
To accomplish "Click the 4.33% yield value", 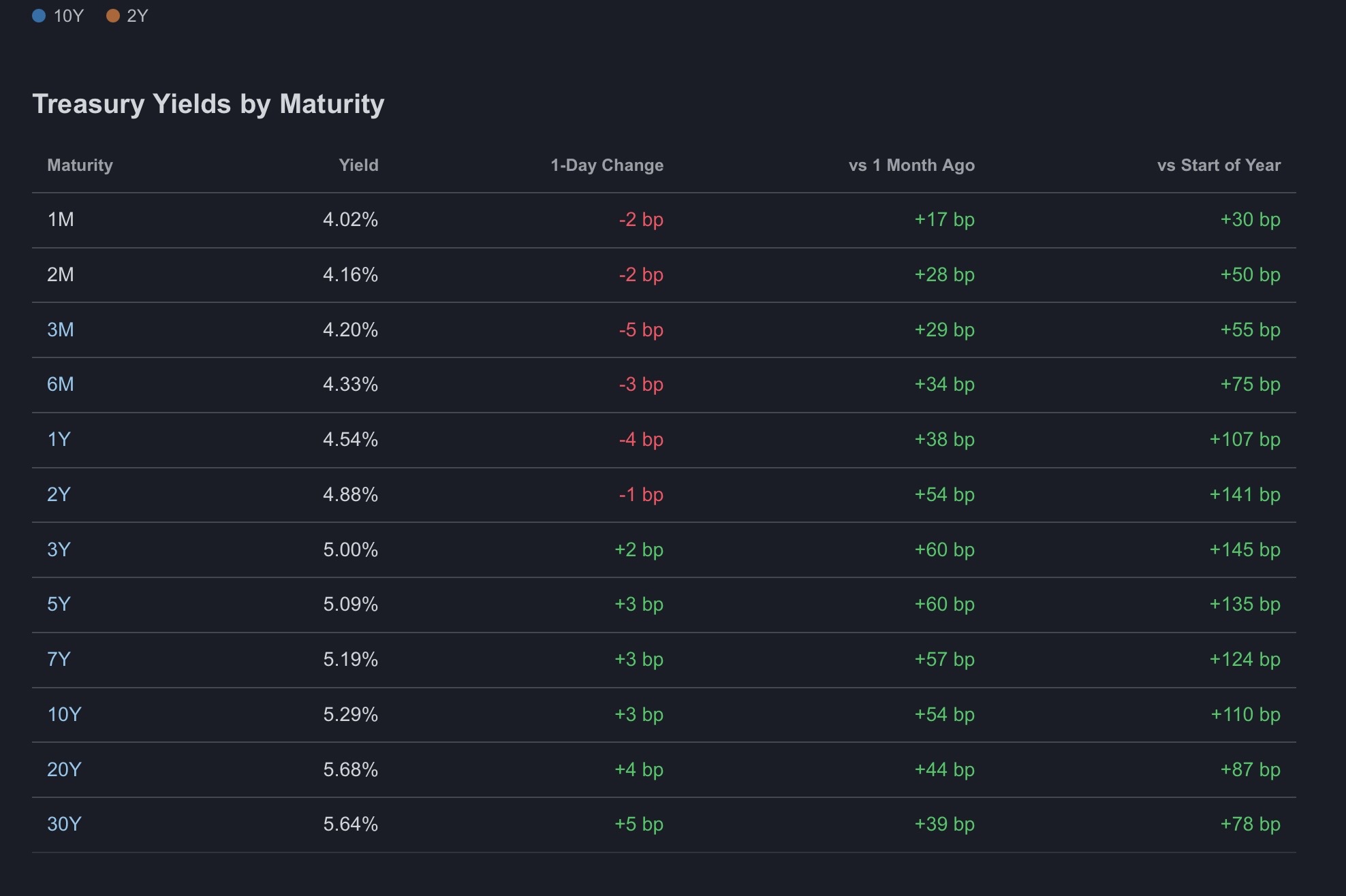I will click(350, 385).
